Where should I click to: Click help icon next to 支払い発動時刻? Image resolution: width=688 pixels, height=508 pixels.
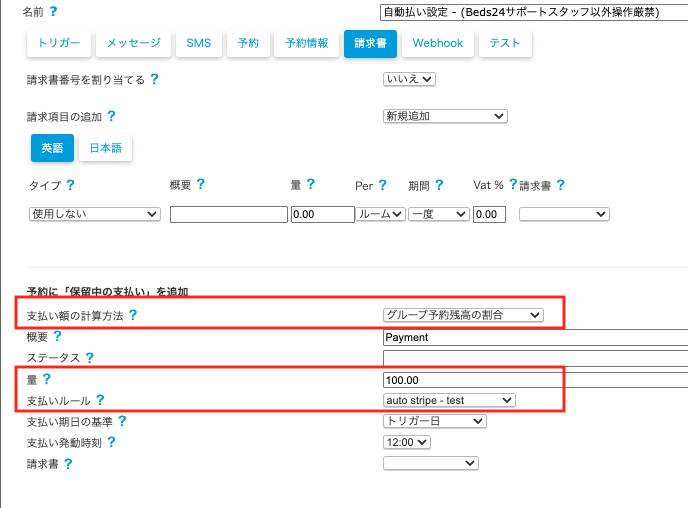click(x=111, y=442)
